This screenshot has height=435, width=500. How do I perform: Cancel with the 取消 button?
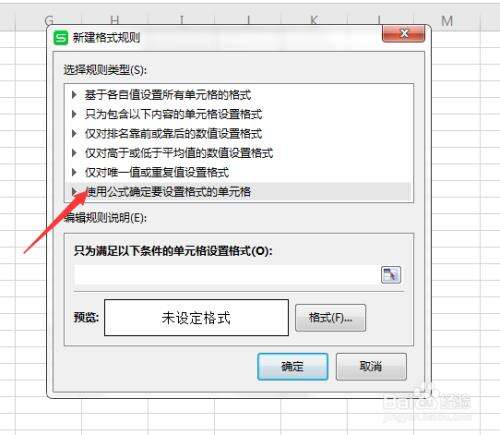[371, 367]
